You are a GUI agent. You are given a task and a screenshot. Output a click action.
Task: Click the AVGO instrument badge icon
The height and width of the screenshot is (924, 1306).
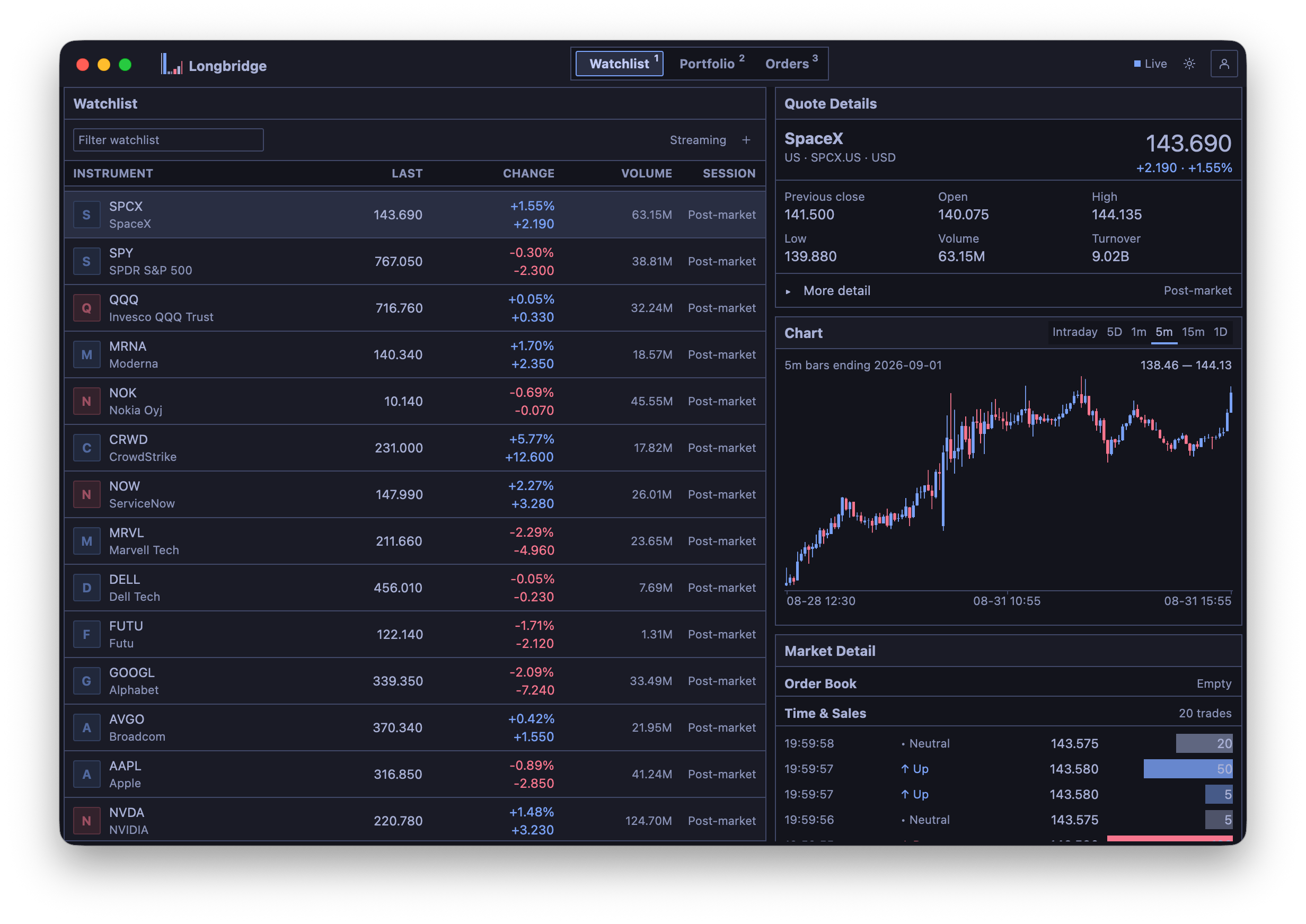point(86,728)
